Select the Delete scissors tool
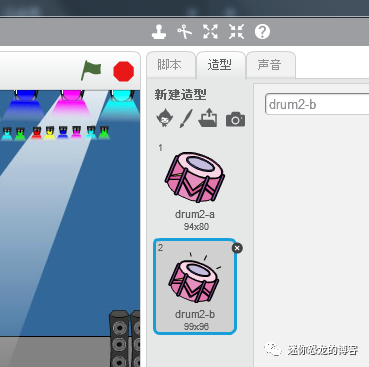This screenshot has width=369, height=367. coord(184,32)
